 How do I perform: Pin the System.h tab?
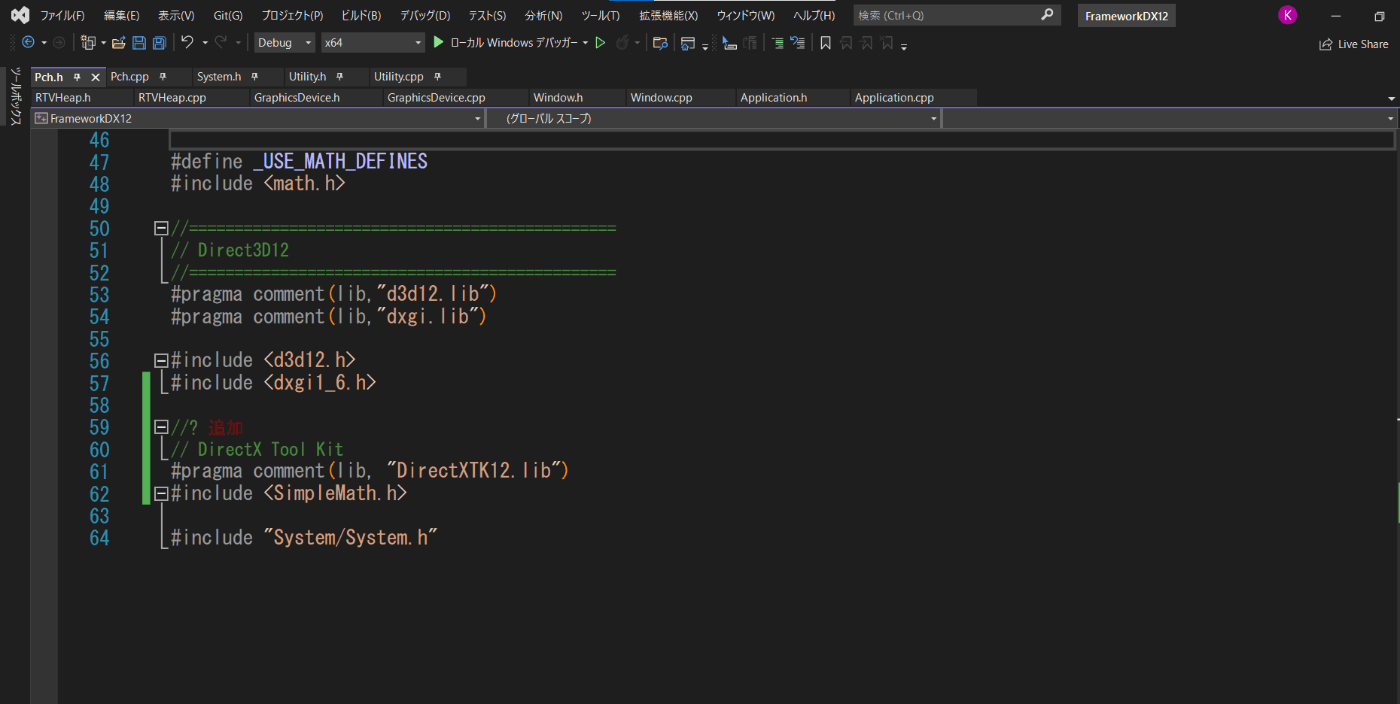point(254,76)
